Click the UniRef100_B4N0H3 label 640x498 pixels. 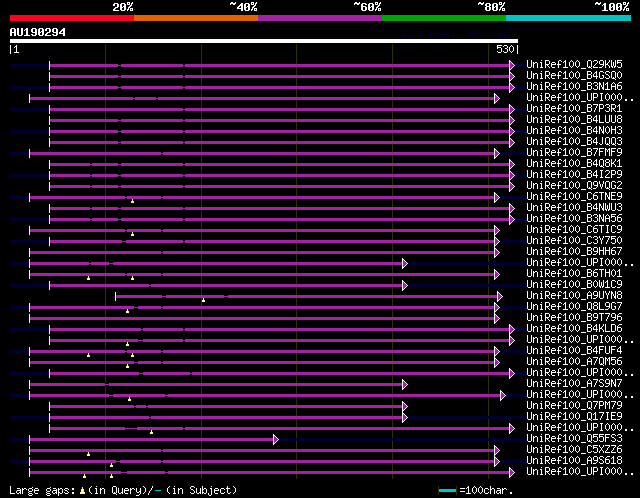(x=574, y=131)
